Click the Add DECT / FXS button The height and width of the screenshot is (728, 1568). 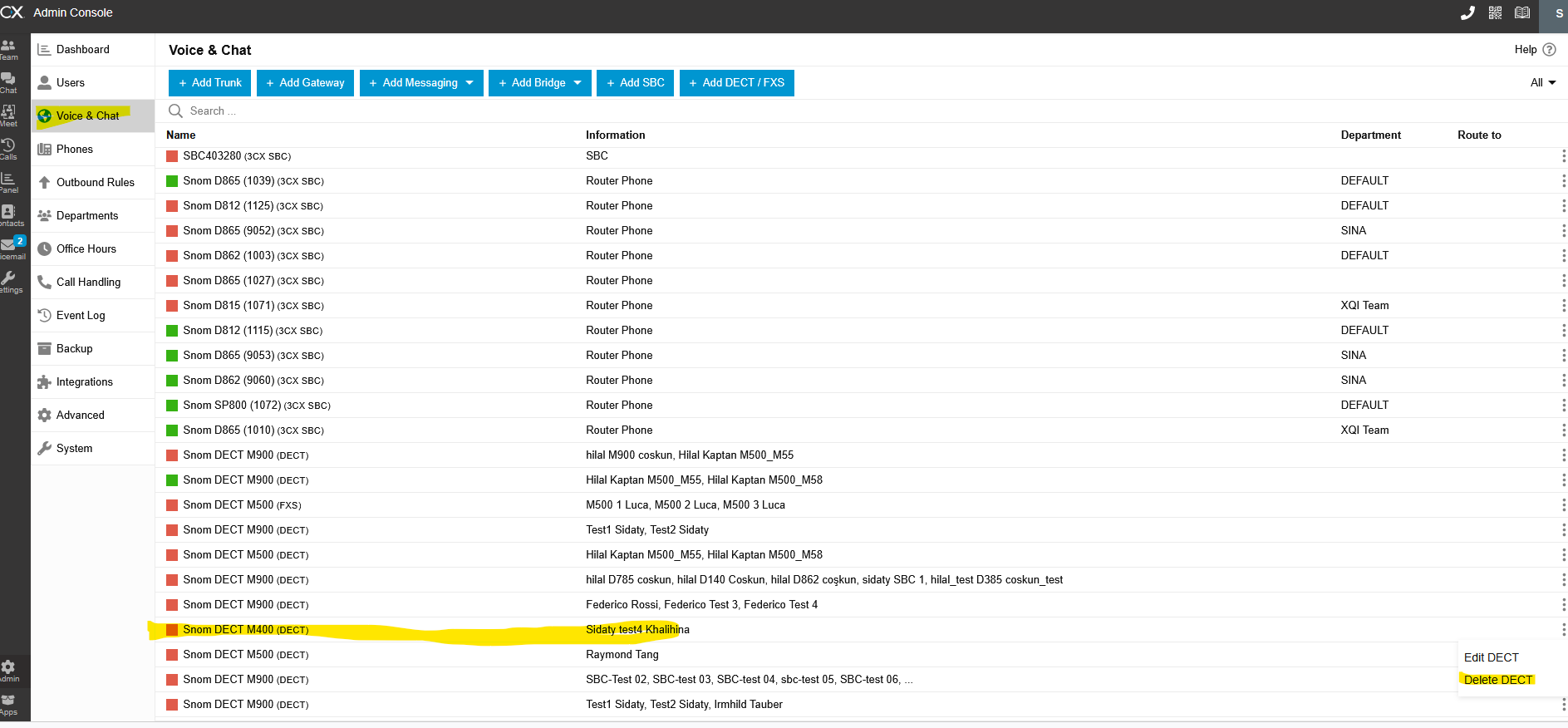coord(737,83)
